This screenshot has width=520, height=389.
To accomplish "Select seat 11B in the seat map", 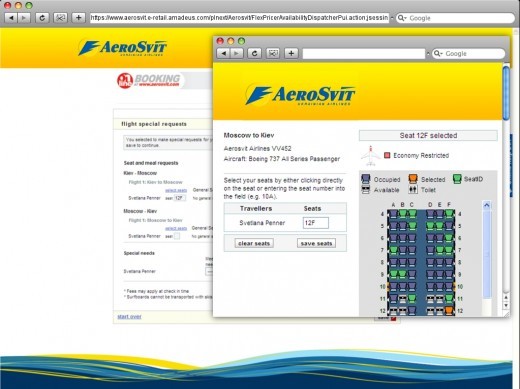I will pos(403,299).
